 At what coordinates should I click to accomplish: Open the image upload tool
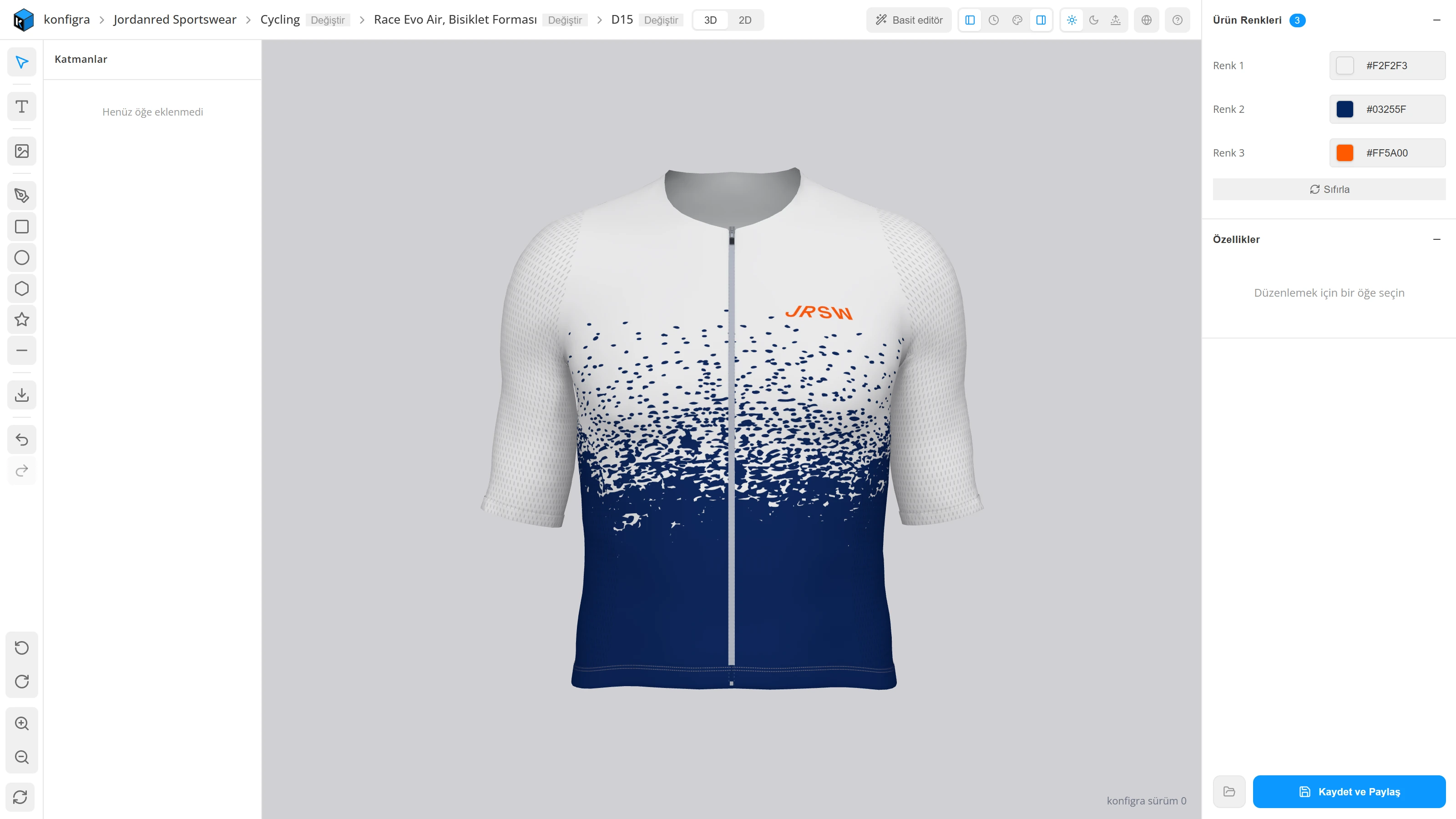(21, 152)
